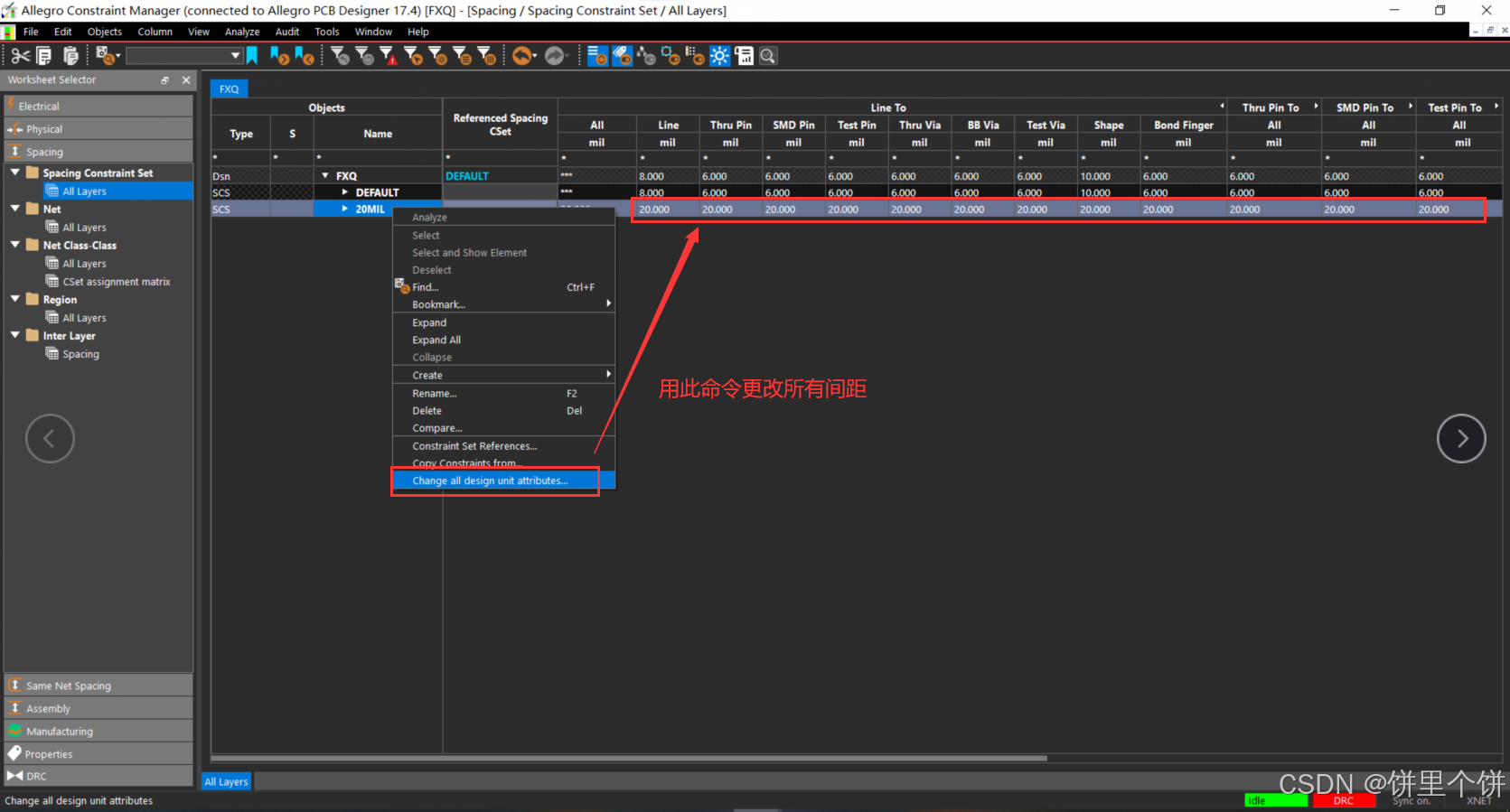
Task: Open the DRC worksheet section
Action: (x=98, y=776)
